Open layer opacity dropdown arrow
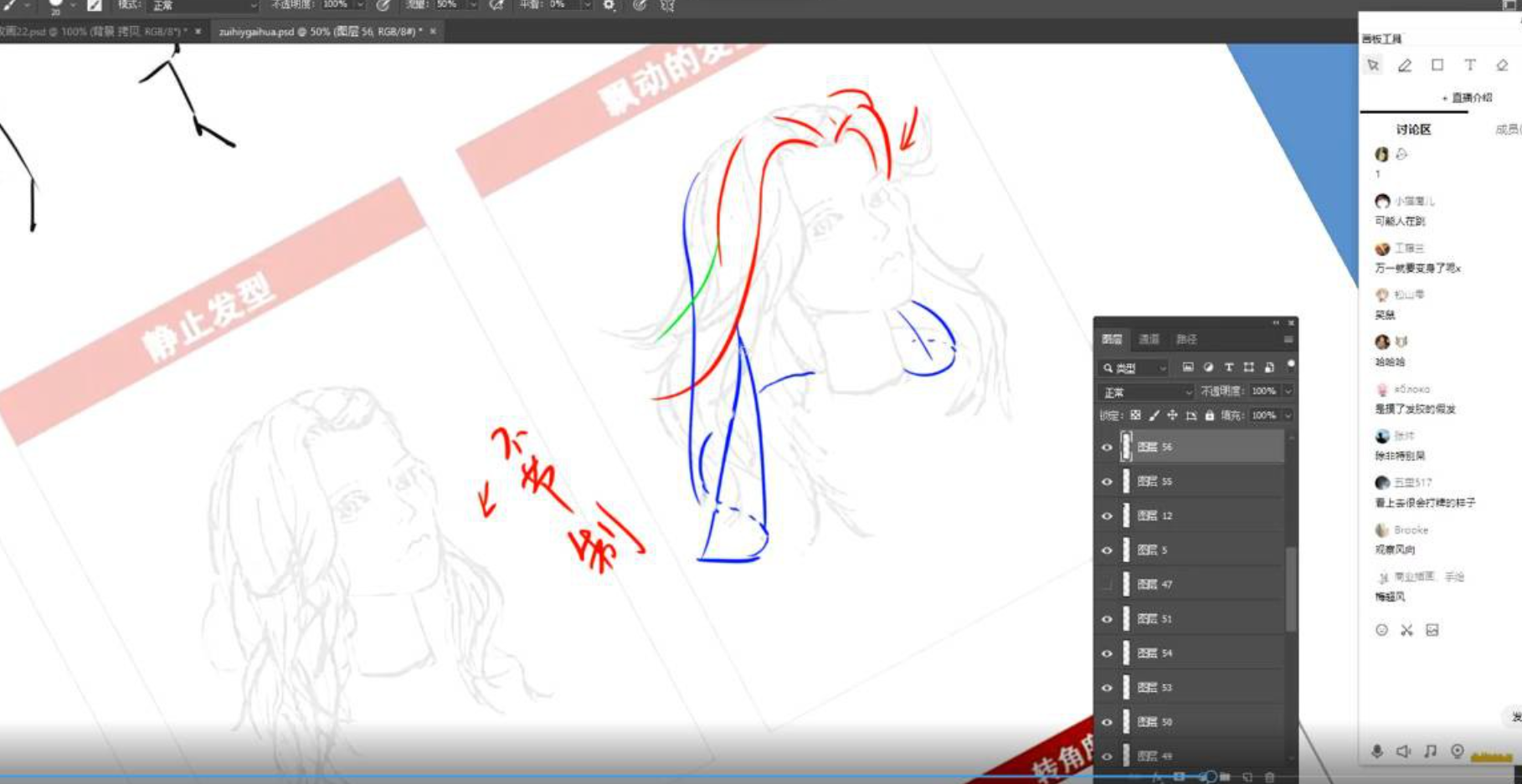The image size is (1522, 784). [x=1288, y=391]
